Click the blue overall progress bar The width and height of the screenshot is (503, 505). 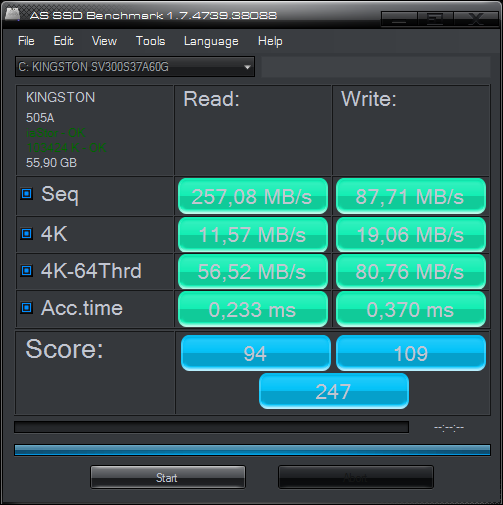tap(252, 450)
